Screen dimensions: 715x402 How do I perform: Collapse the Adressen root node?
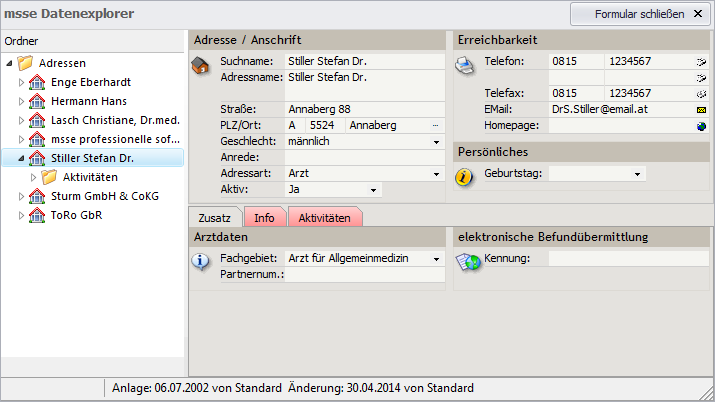[x=9, y=63]
